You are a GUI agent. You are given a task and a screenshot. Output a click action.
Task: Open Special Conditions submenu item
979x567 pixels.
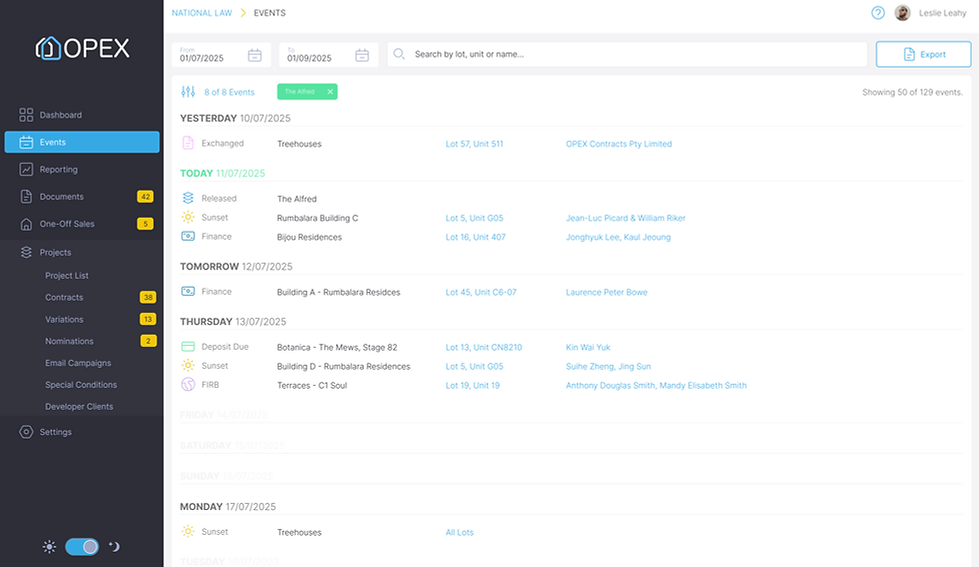click(x=81, y=385)
